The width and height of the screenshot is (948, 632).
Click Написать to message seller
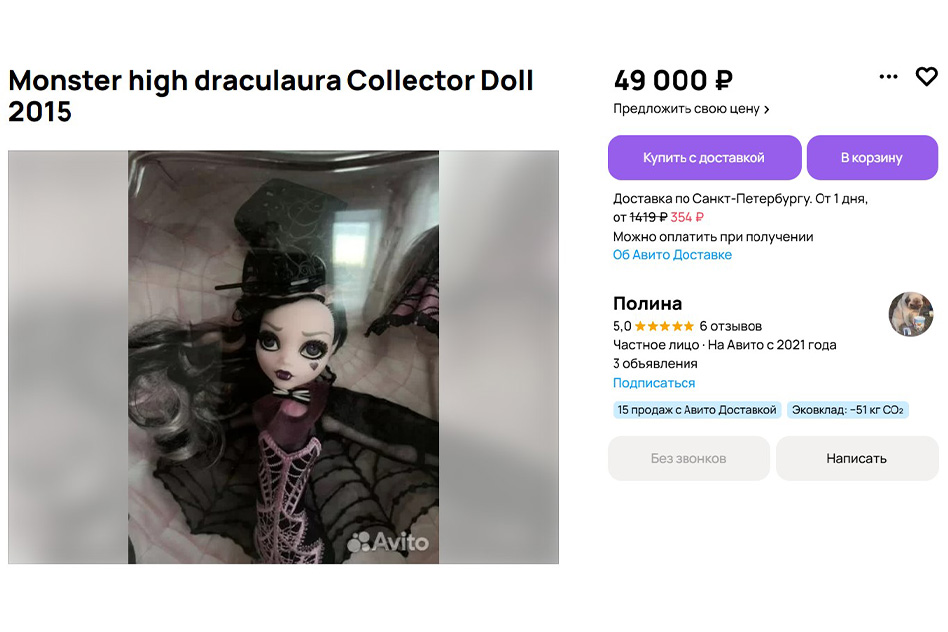pyautogui.click(x=857, y=458)
